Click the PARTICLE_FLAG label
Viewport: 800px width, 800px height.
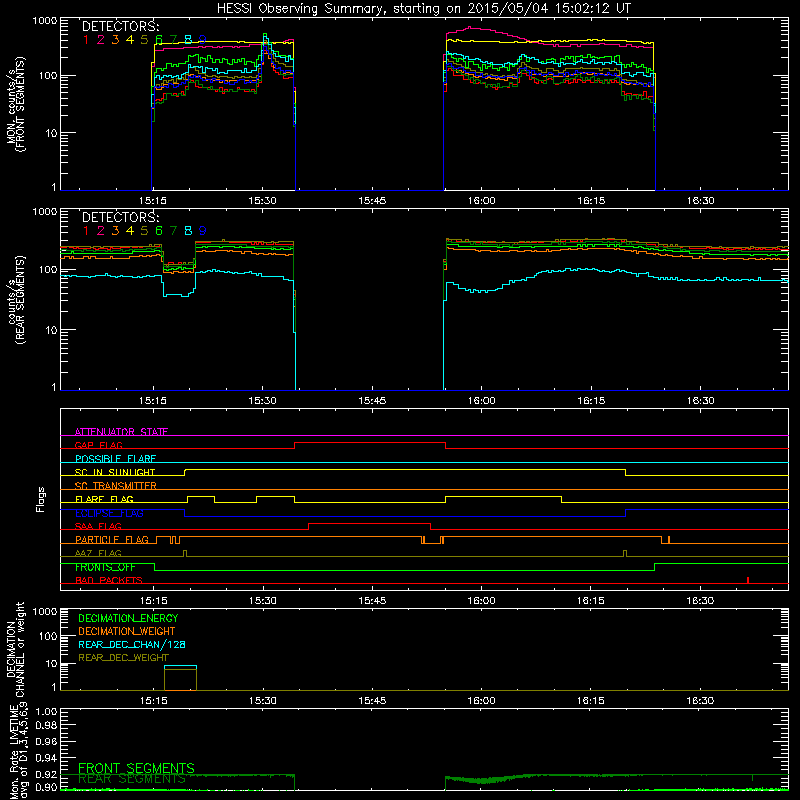click(x=112, y=540)
